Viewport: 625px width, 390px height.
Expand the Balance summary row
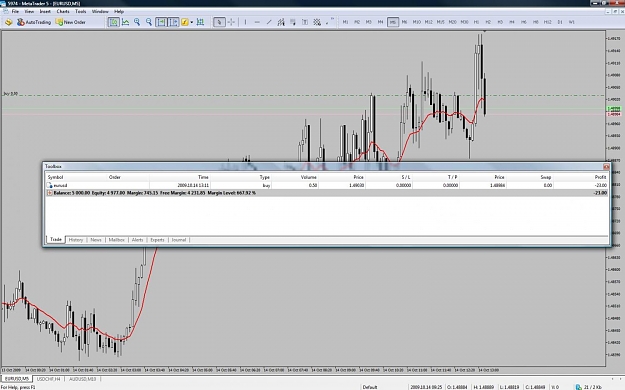(x=49, y=193)
